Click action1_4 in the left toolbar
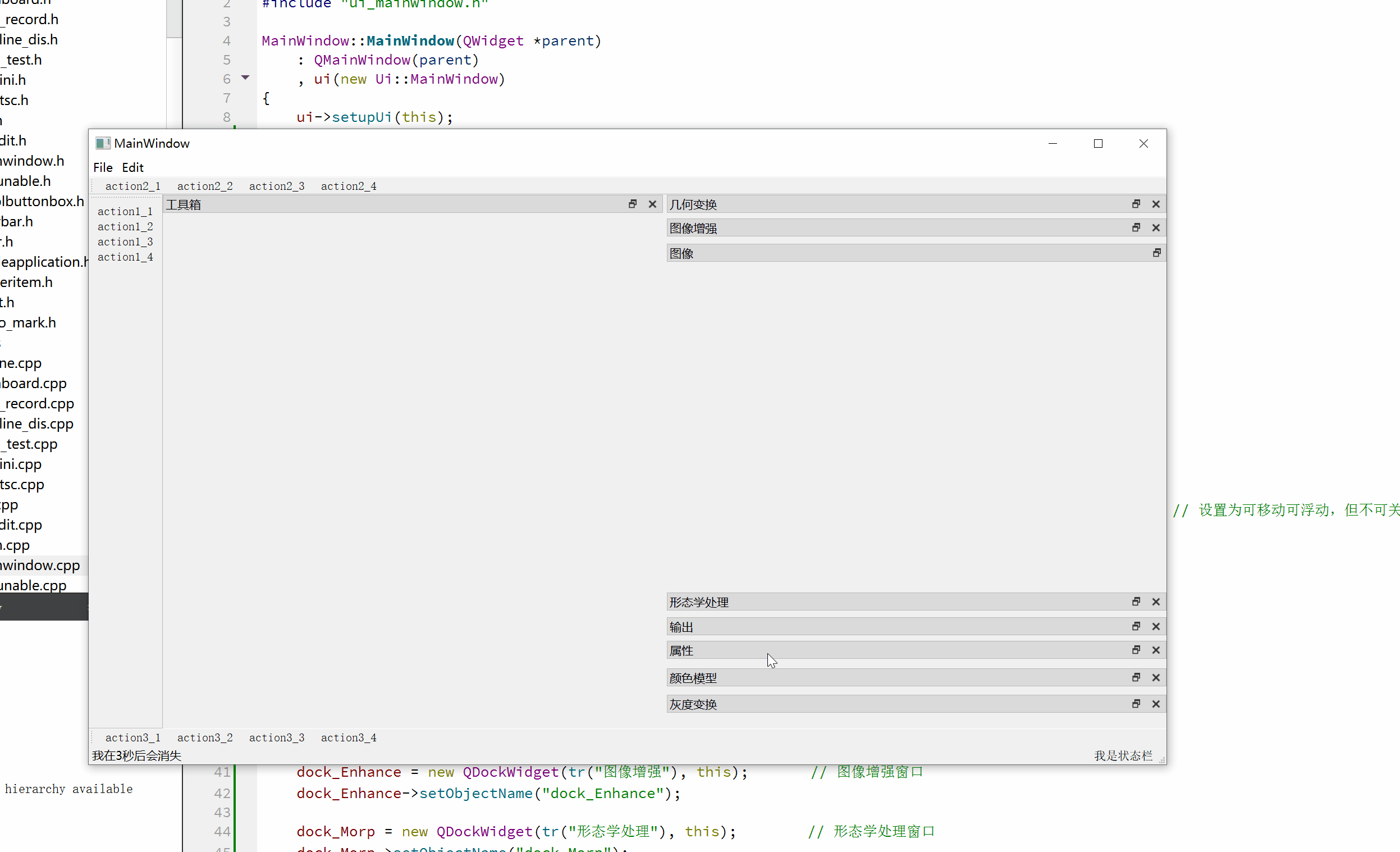 coord(125,257)
